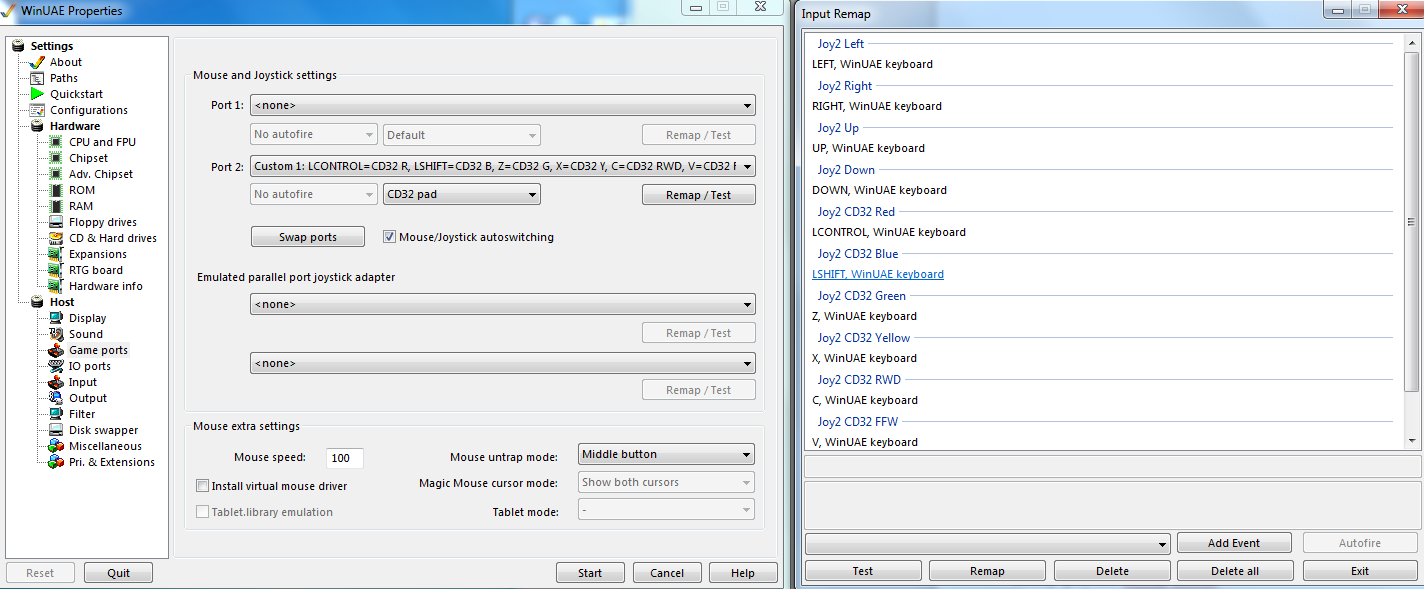The width and height of the screenshot is (1424, 589).
Task: Open the Mouse untrap mode dropdown
Action: [x=666, y=454]
